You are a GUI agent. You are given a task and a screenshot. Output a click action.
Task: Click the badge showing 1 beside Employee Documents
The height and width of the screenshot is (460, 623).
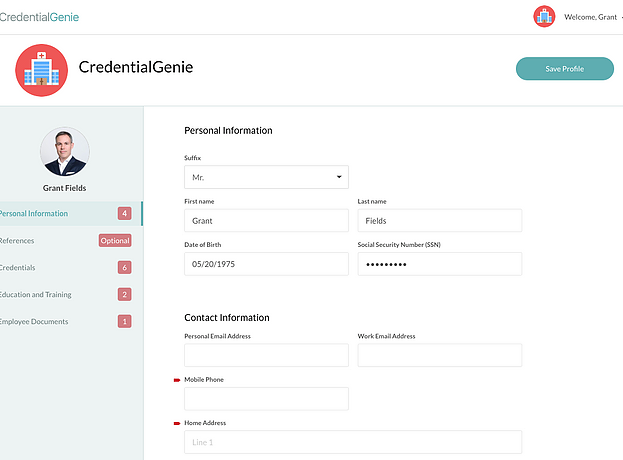[124, 321]
